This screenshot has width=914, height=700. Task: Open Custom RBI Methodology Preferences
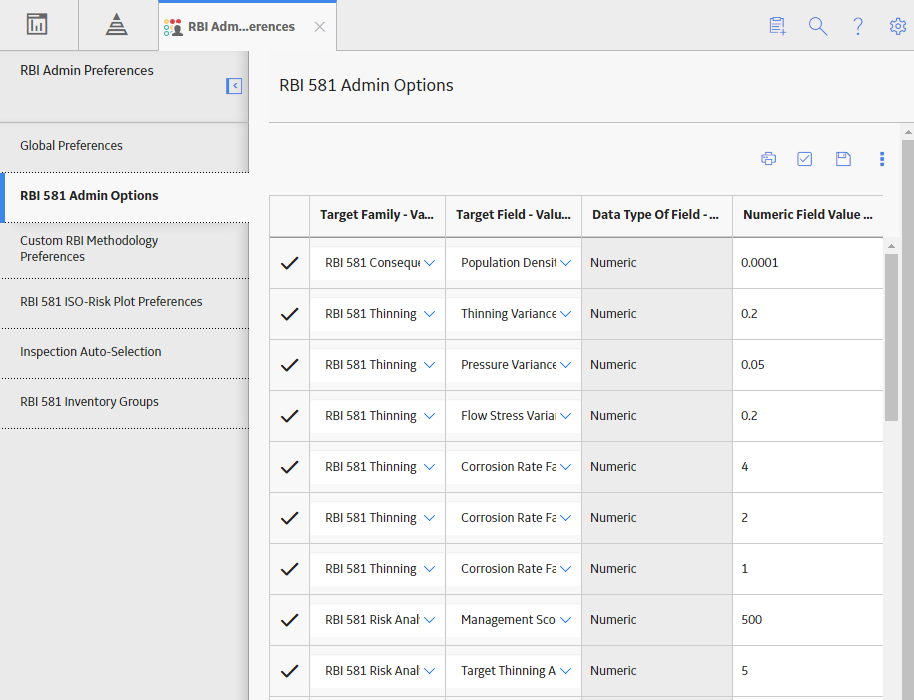point(124,249)
